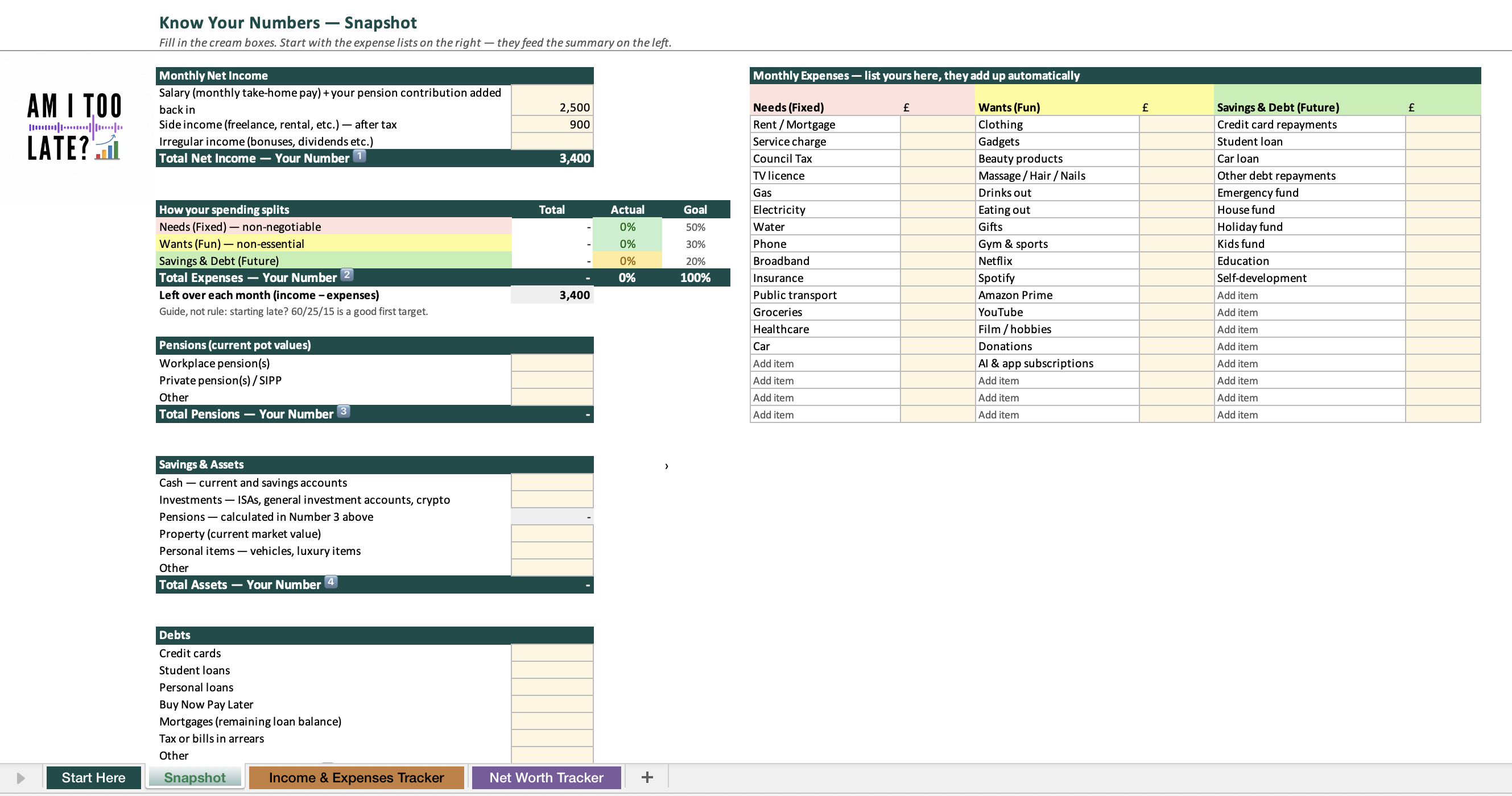Click the Groceries amount cell
The image size is (1512, 796).
(x=937, y=312)
